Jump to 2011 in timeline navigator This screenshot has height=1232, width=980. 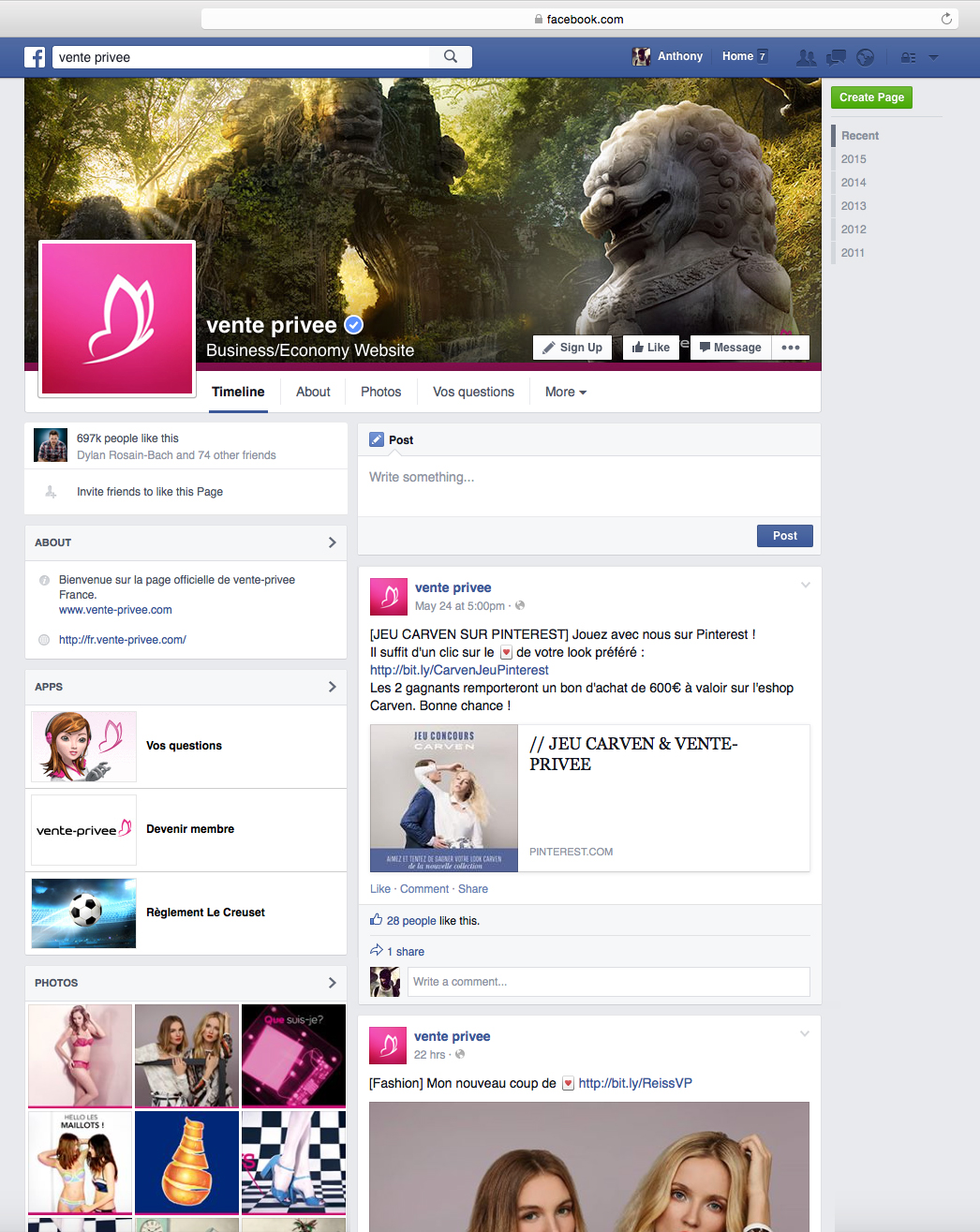pyautogui.click(x=853, y=253)
